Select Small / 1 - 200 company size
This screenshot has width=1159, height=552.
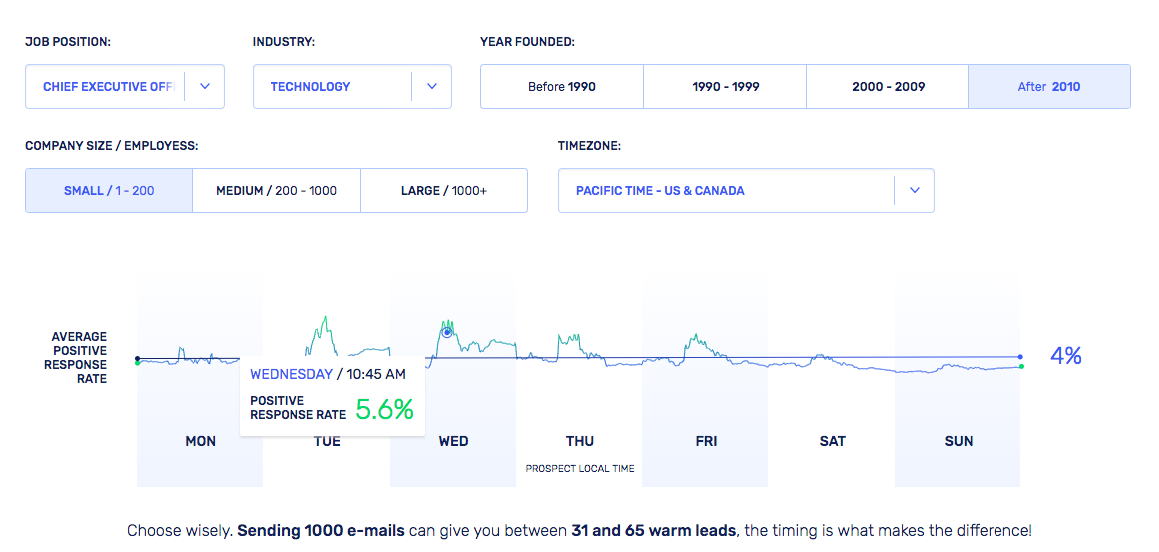pyautogui.click(x=109, y=191)
